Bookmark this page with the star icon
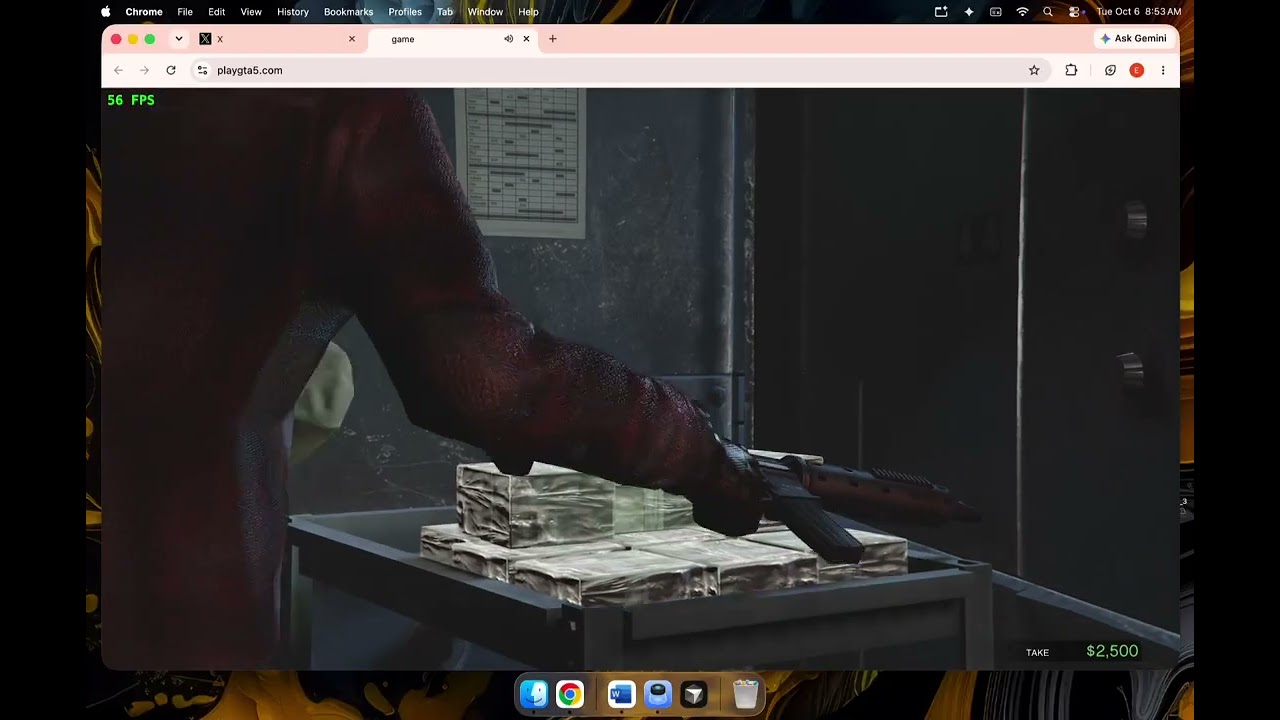Screen dimensions: 1280x720 coord(1034,70)
